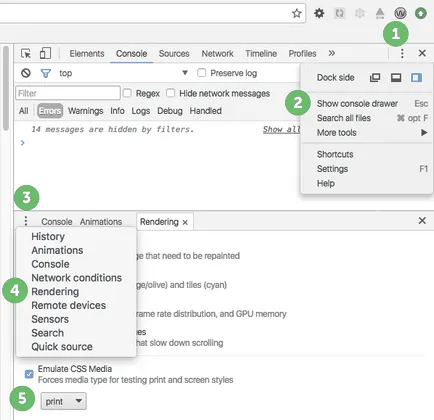Toggle the device toolbar icon
The height and width of the screenshot is (420, 434).
coord(45,53)
